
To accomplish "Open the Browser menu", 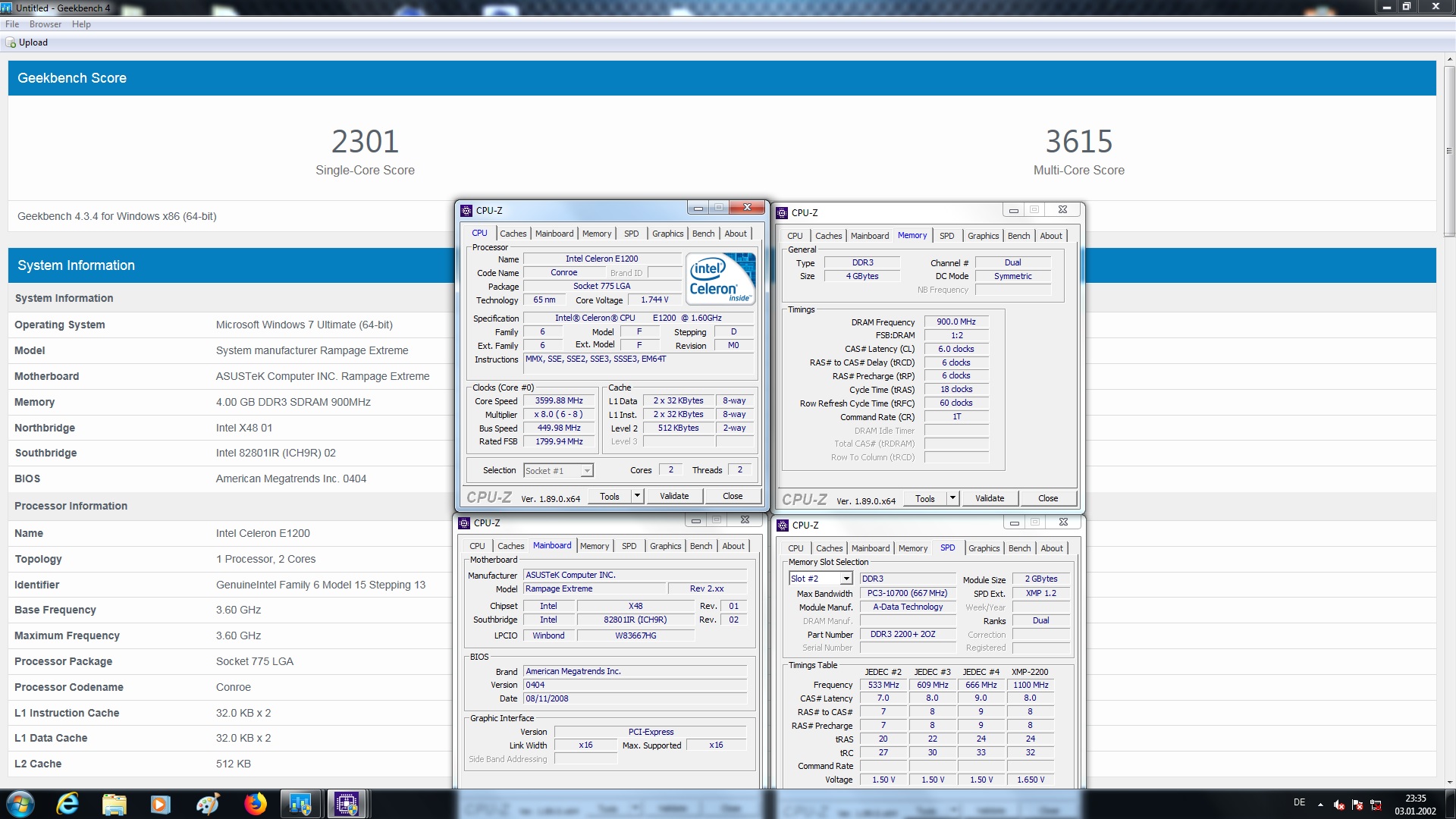I will coord(45,24).
